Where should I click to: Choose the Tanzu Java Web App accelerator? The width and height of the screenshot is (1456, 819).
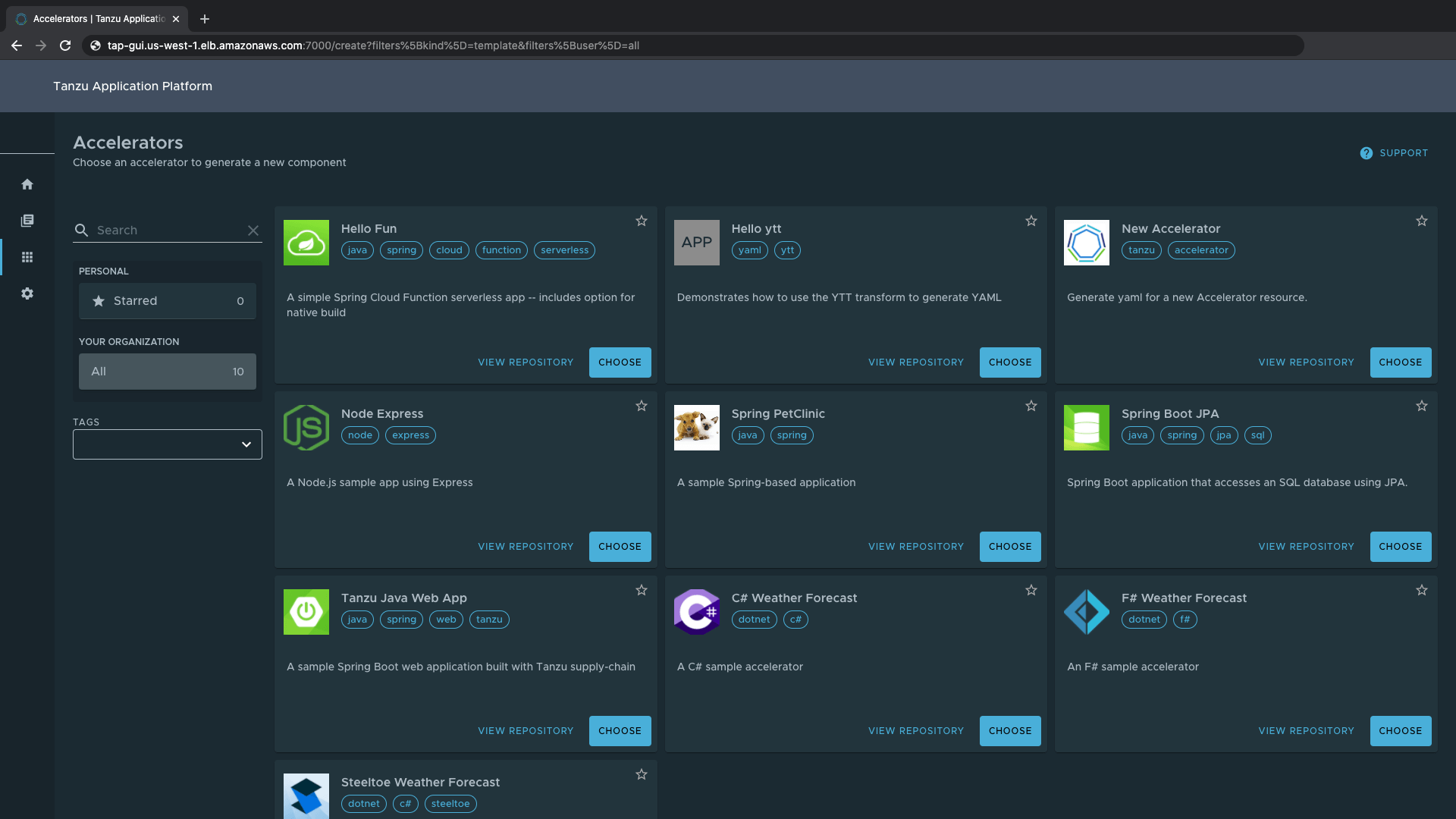[620, 731]
